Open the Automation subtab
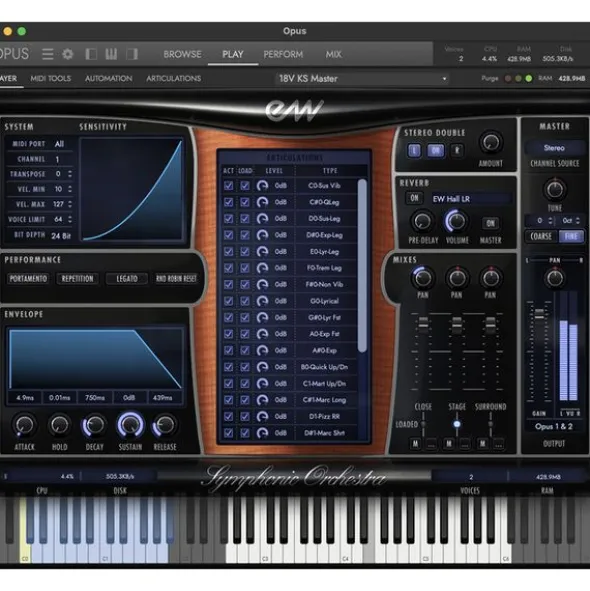 click(109, 78)
